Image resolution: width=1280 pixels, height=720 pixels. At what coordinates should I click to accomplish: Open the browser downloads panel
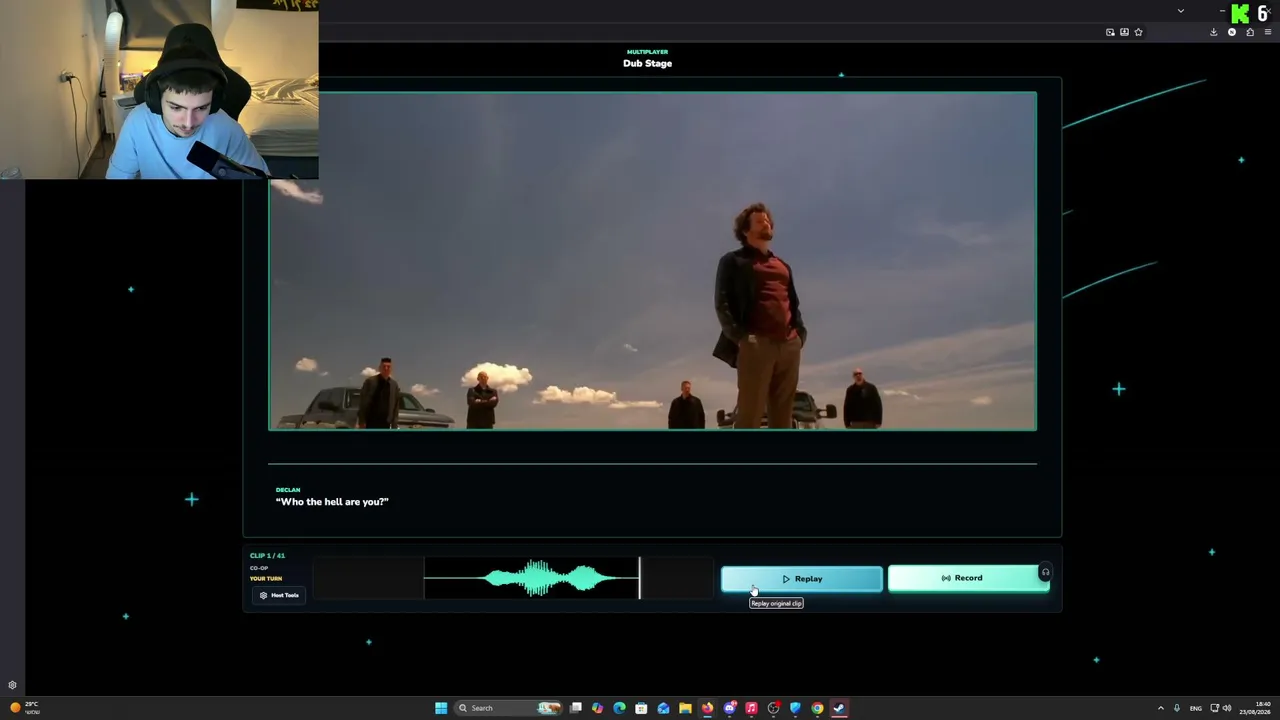click(1214, 32)
